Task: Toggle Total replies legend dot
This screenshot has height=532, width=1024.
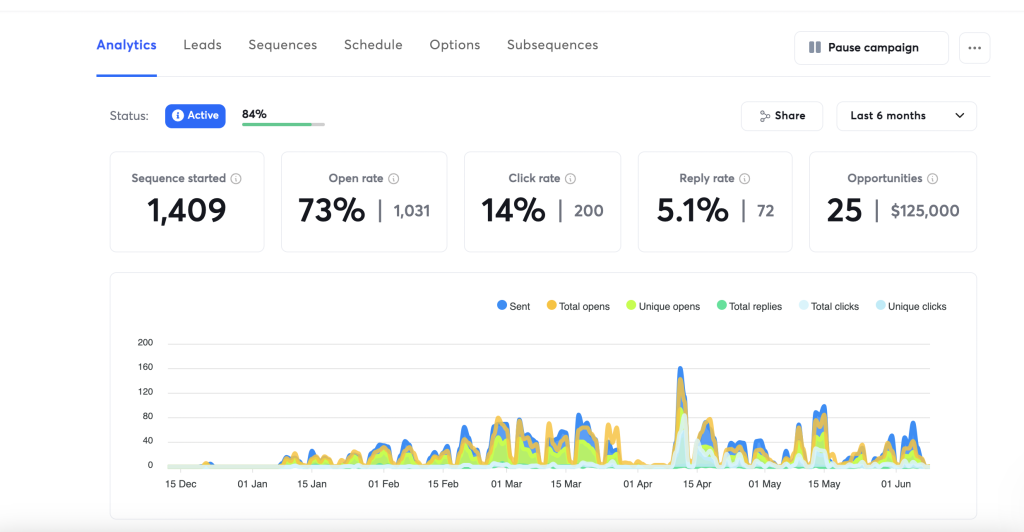Action: click(x=722, y=306)
